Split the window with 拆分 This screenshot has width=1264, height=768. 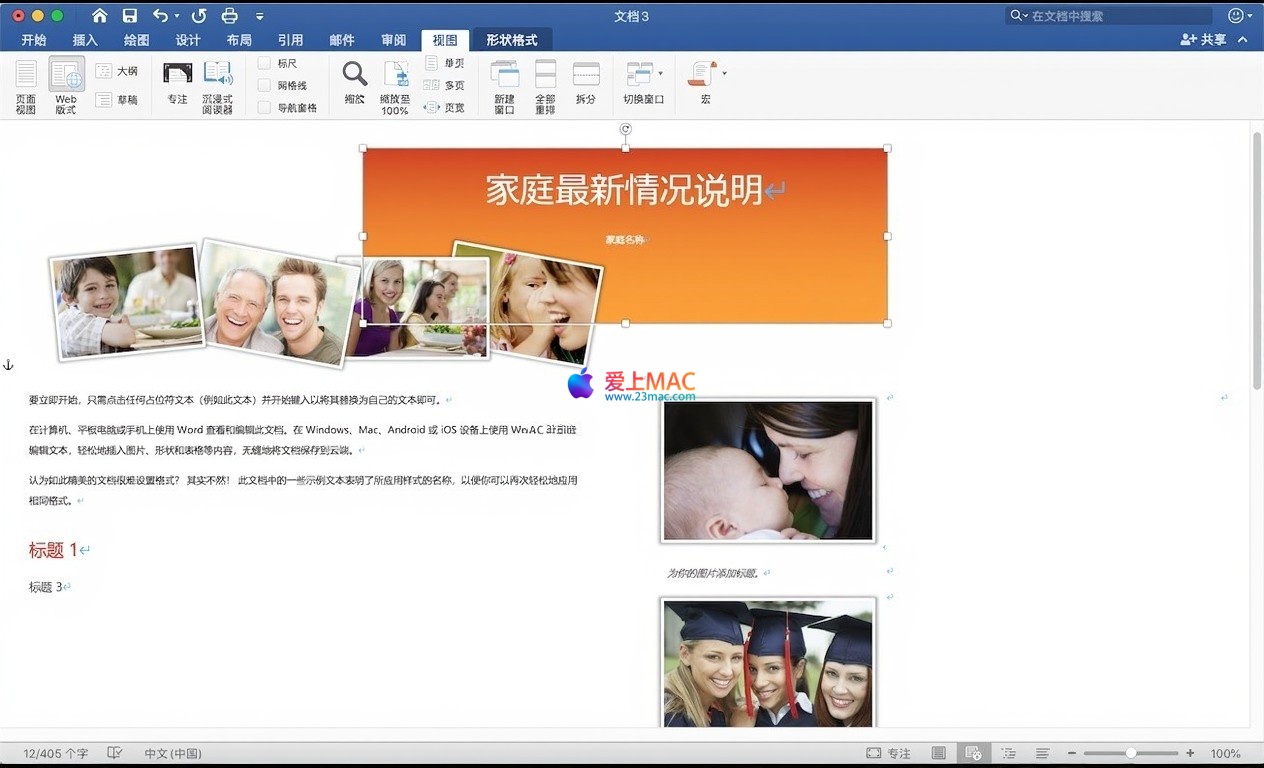(x=586, y=84)
